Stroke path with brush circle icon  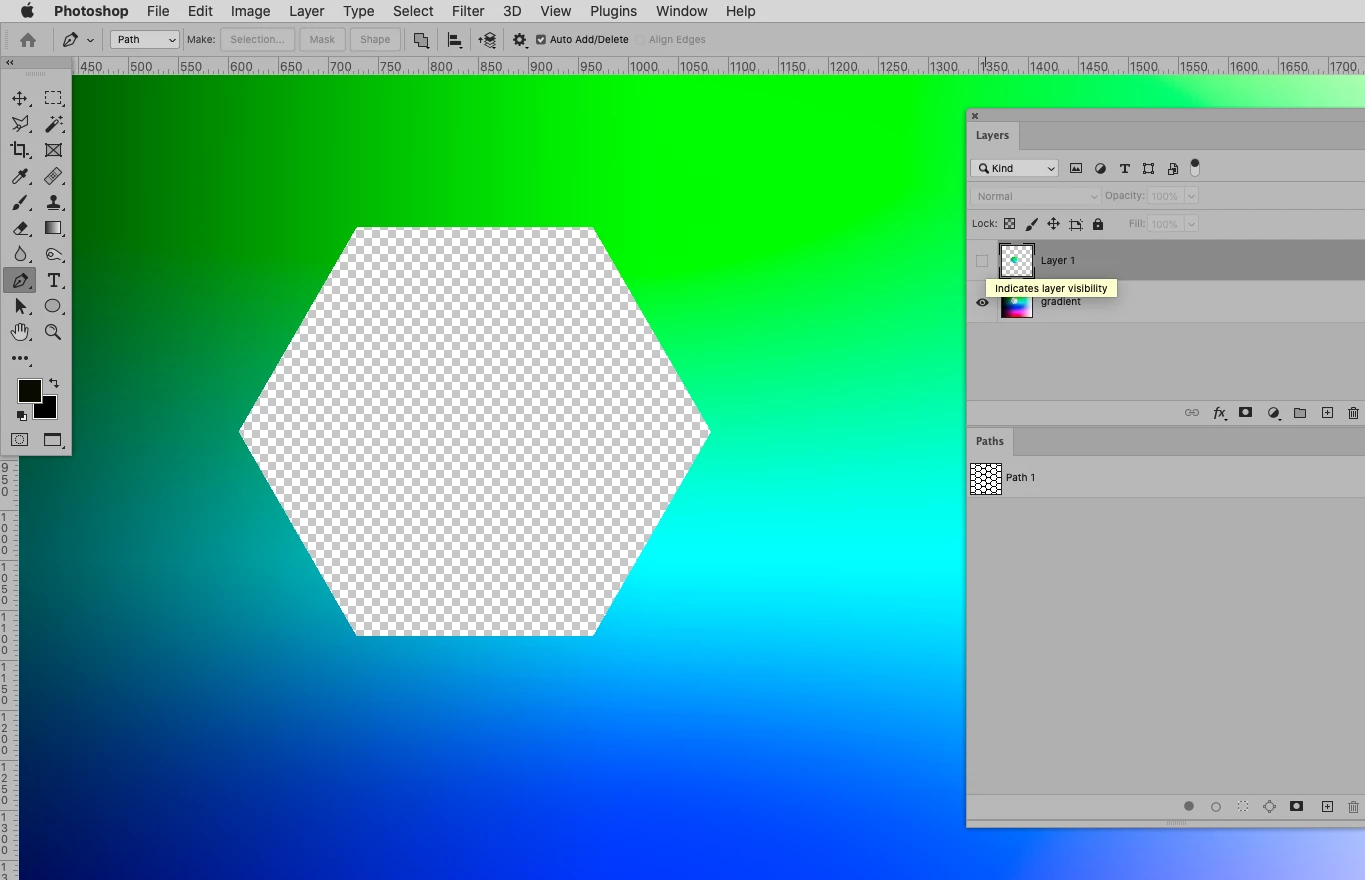click(1216, 806)
